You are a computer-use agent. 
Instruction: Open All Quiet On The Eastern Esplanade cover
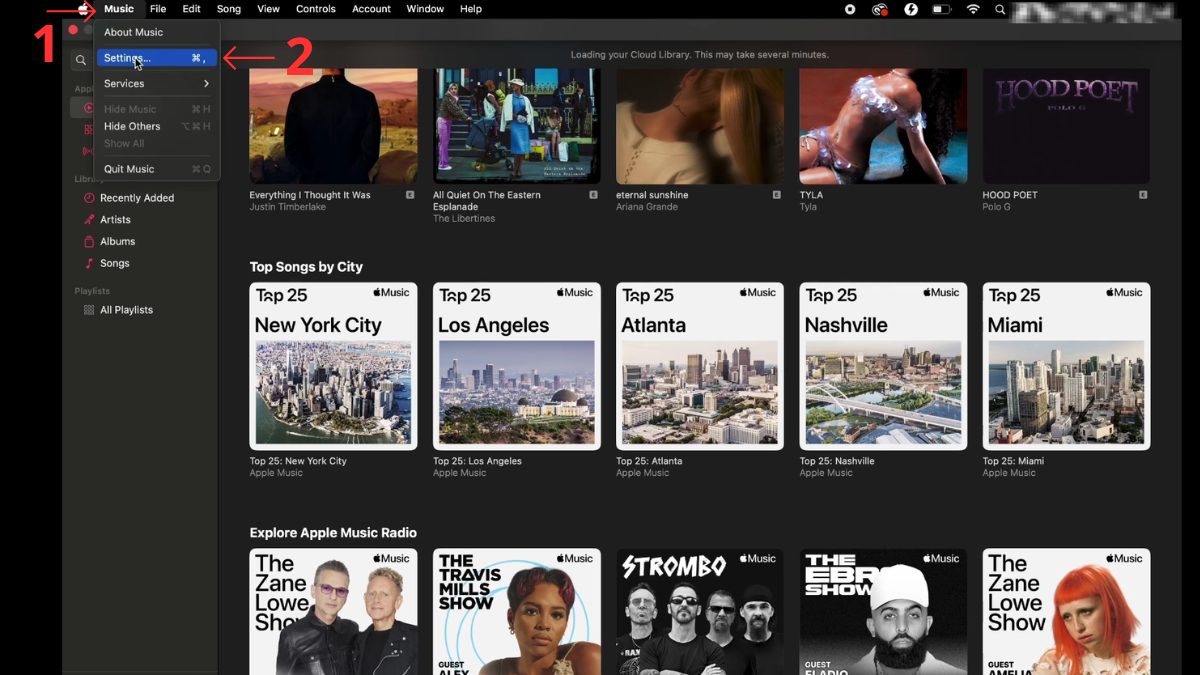point(516,126)
